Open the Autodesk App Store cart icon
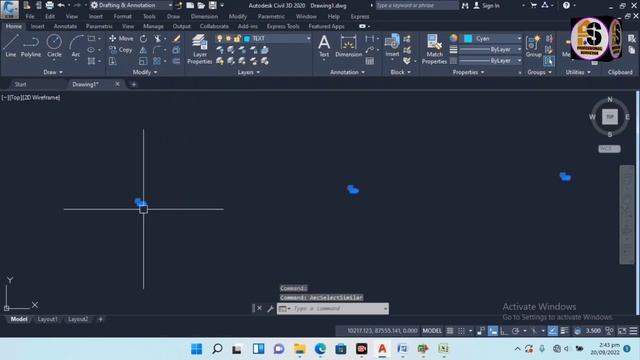This screenshot has width=640, height=360. pos(533,5)
